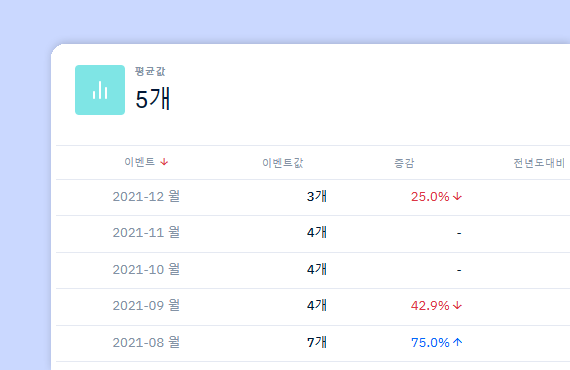Click the 전년도대비 column header
Image resolution: width=570 pixels, height=370 pixels.
(539, 163)
